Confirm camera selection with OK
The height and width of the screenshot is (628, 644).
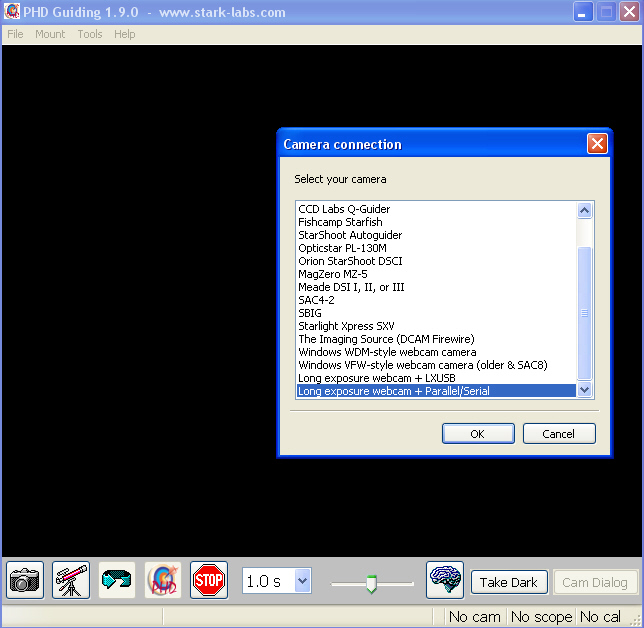pyautogui.click(x=477, y=434)
